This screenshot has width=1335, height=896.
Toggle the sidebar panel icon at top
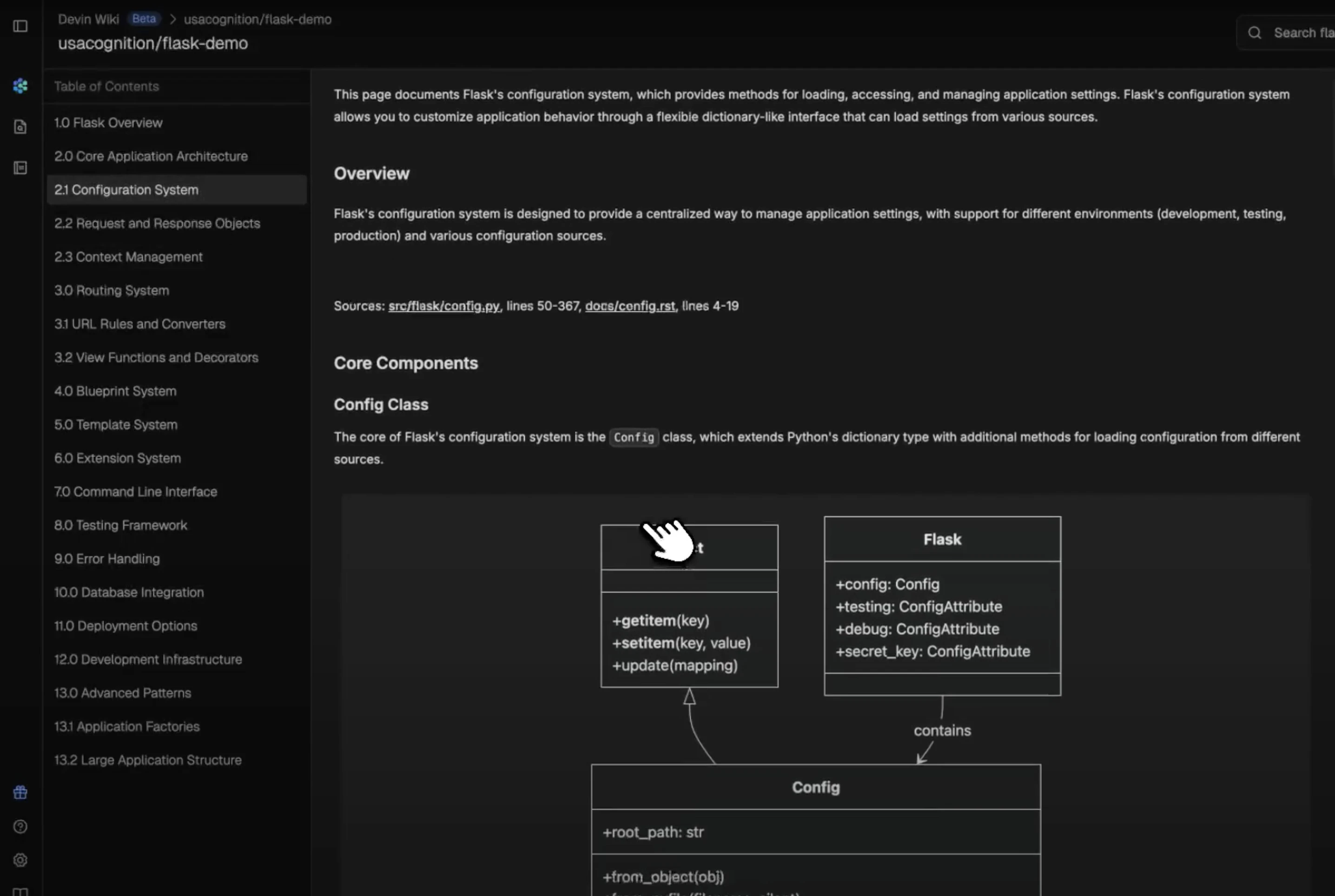click(x=20, y=26)
